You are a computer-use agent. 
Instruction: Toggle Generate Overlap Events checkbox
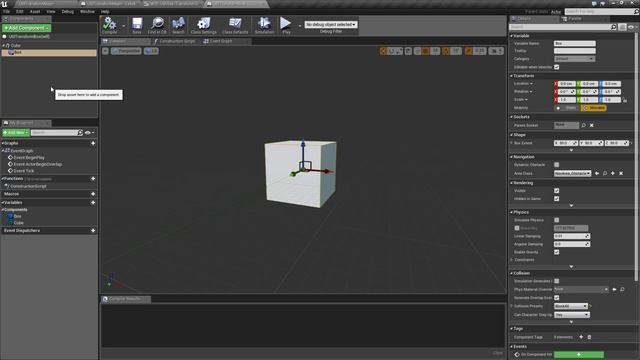point(557,298)
